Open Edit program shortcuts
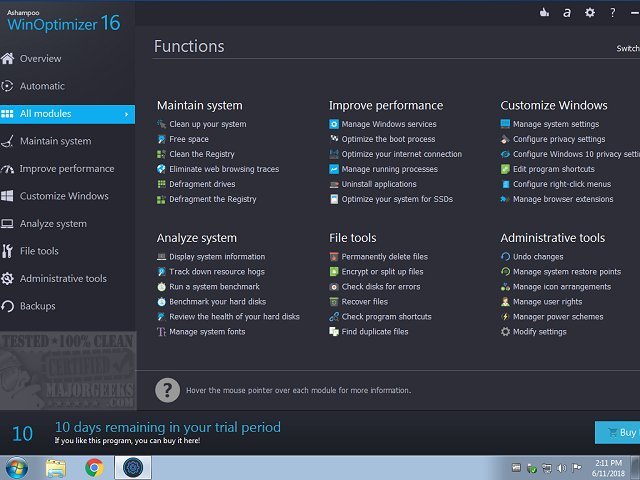The width and height of the screenshot is (640, 480). [x=554, y=169]
